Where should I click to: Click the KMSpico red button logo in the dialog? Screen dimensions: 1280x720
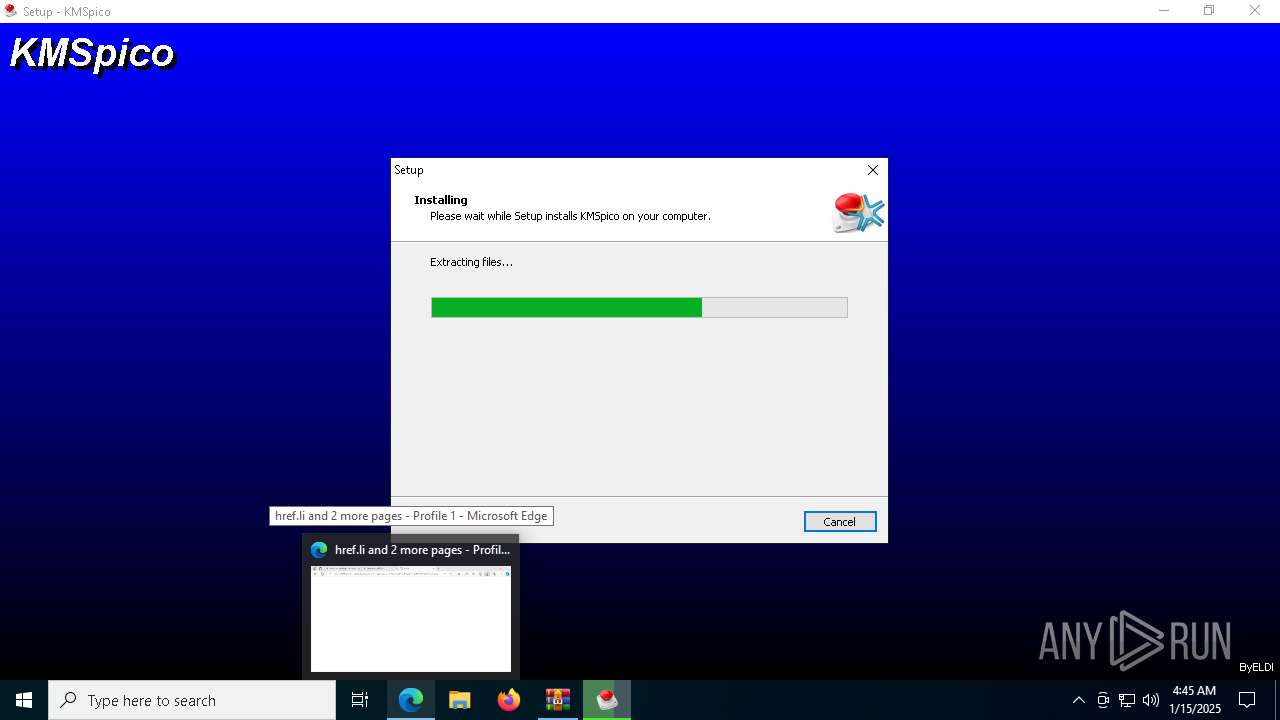(858, 213)
